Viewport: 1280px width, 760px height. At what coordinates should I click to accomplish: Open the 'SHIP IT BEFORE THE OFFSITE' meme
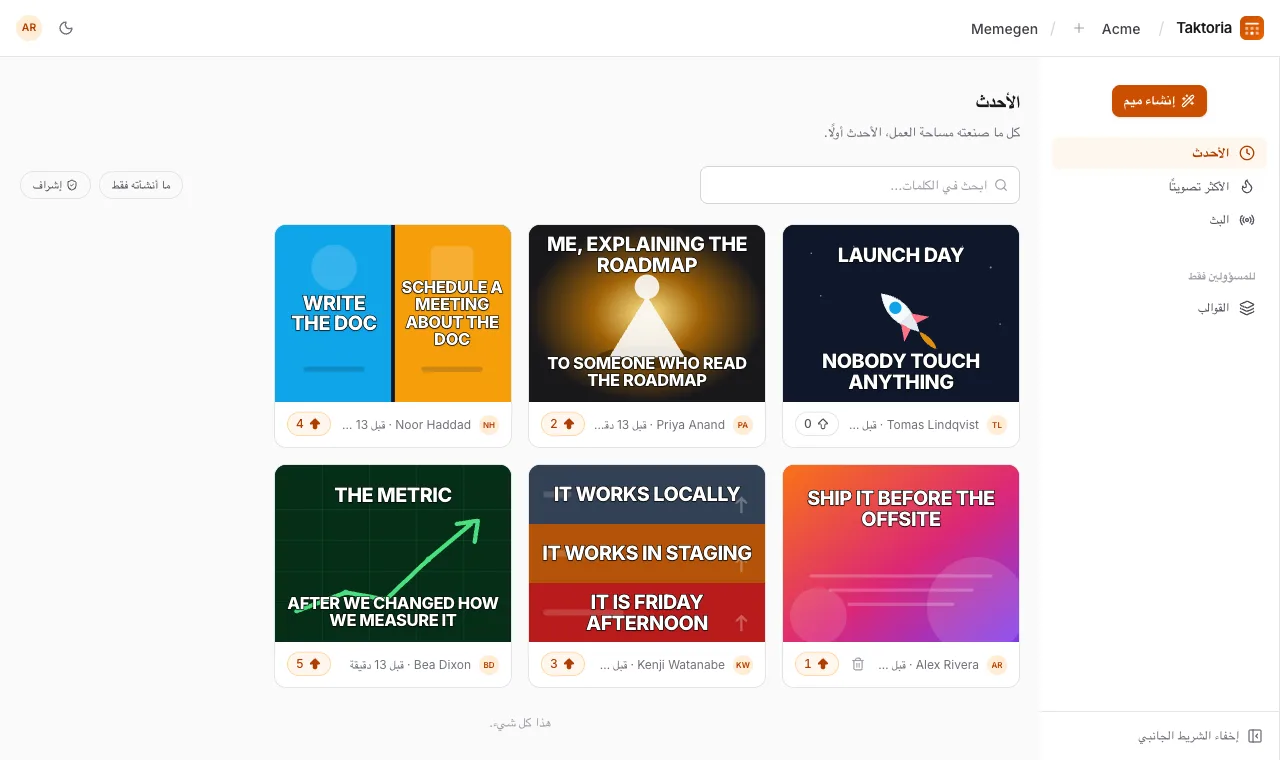[901, 553]
